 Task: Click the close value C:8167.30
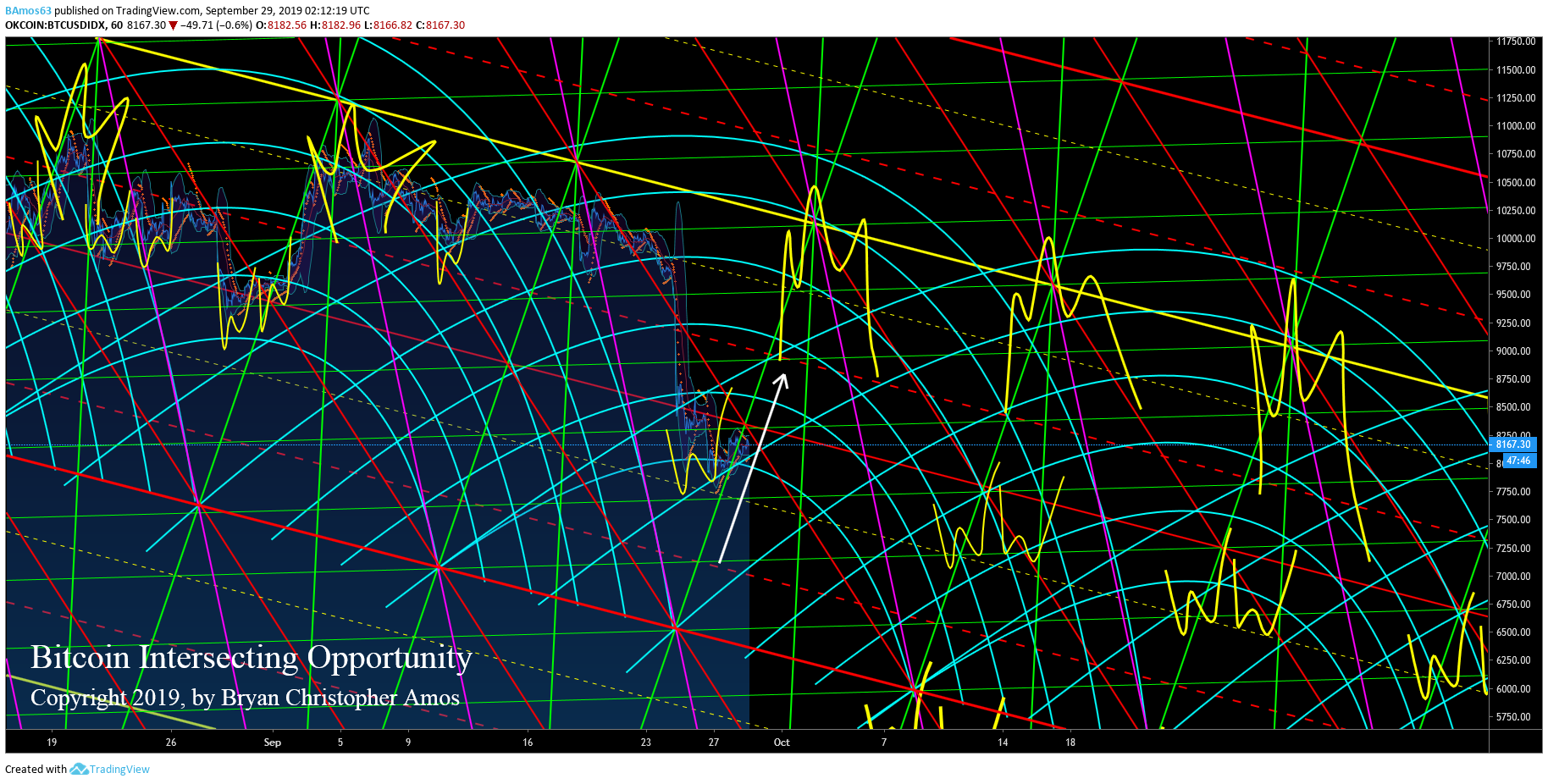coord(440,25)
